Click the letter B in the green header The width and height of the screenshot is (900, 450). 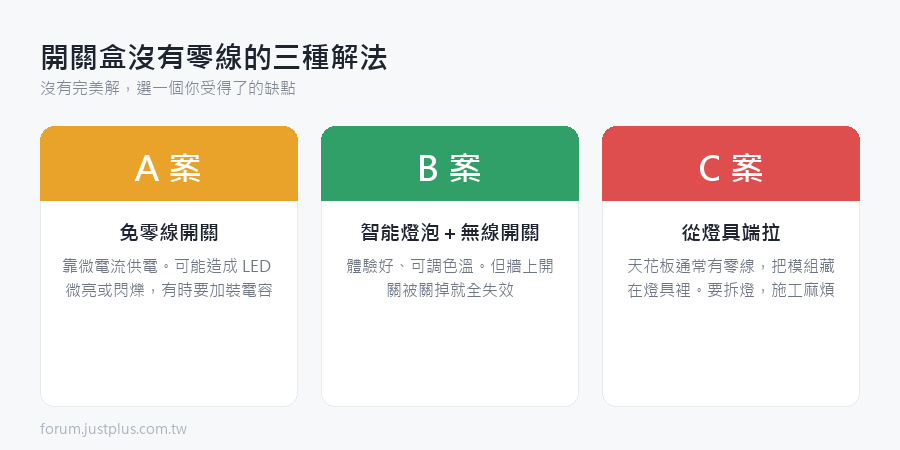pyautogui.click(x=428, y=169)
